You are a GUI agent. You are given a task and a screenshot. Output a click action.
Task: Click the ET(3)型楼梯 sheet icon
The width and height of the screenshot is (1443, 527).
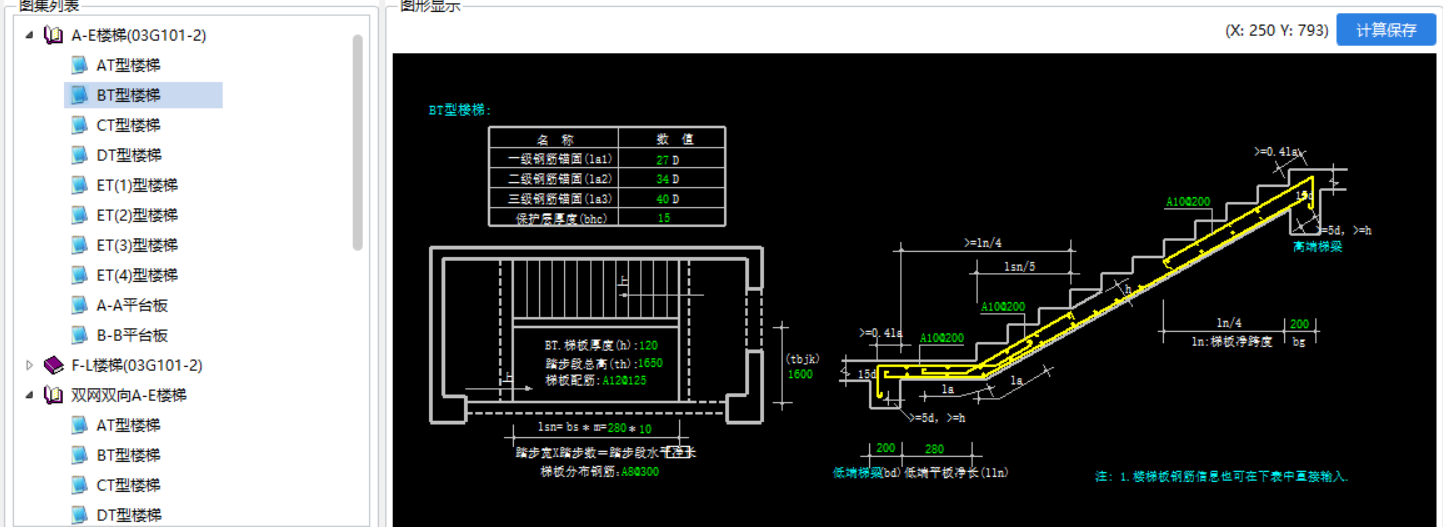80,245
